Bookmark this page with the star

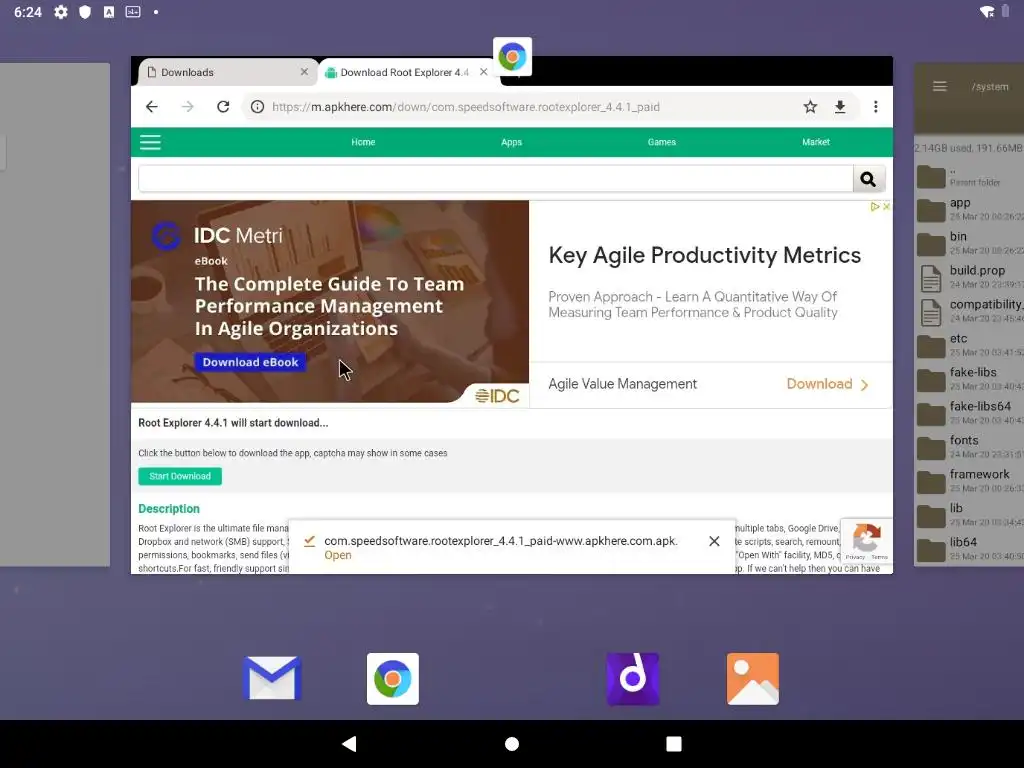click(810, 106)
